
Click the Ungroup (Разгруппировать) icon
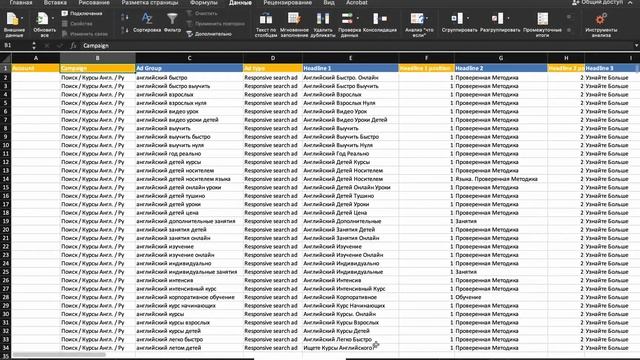tap(498, 18)
